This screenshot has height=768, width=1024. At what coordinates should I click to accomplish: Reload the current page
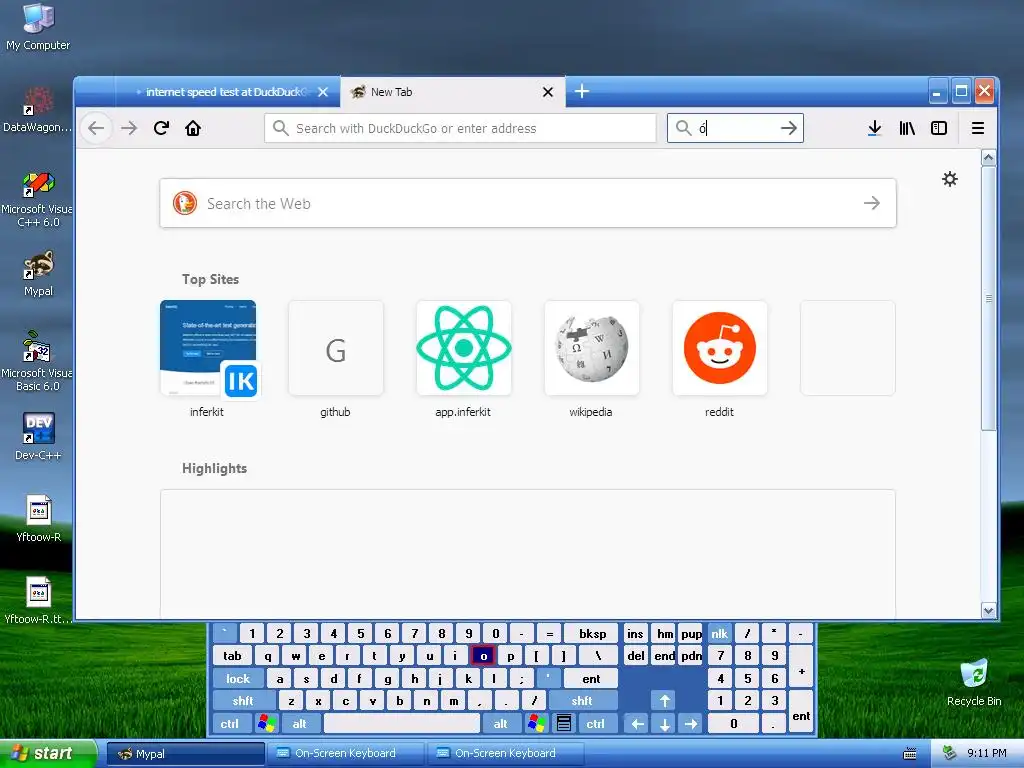click(161, 128)
